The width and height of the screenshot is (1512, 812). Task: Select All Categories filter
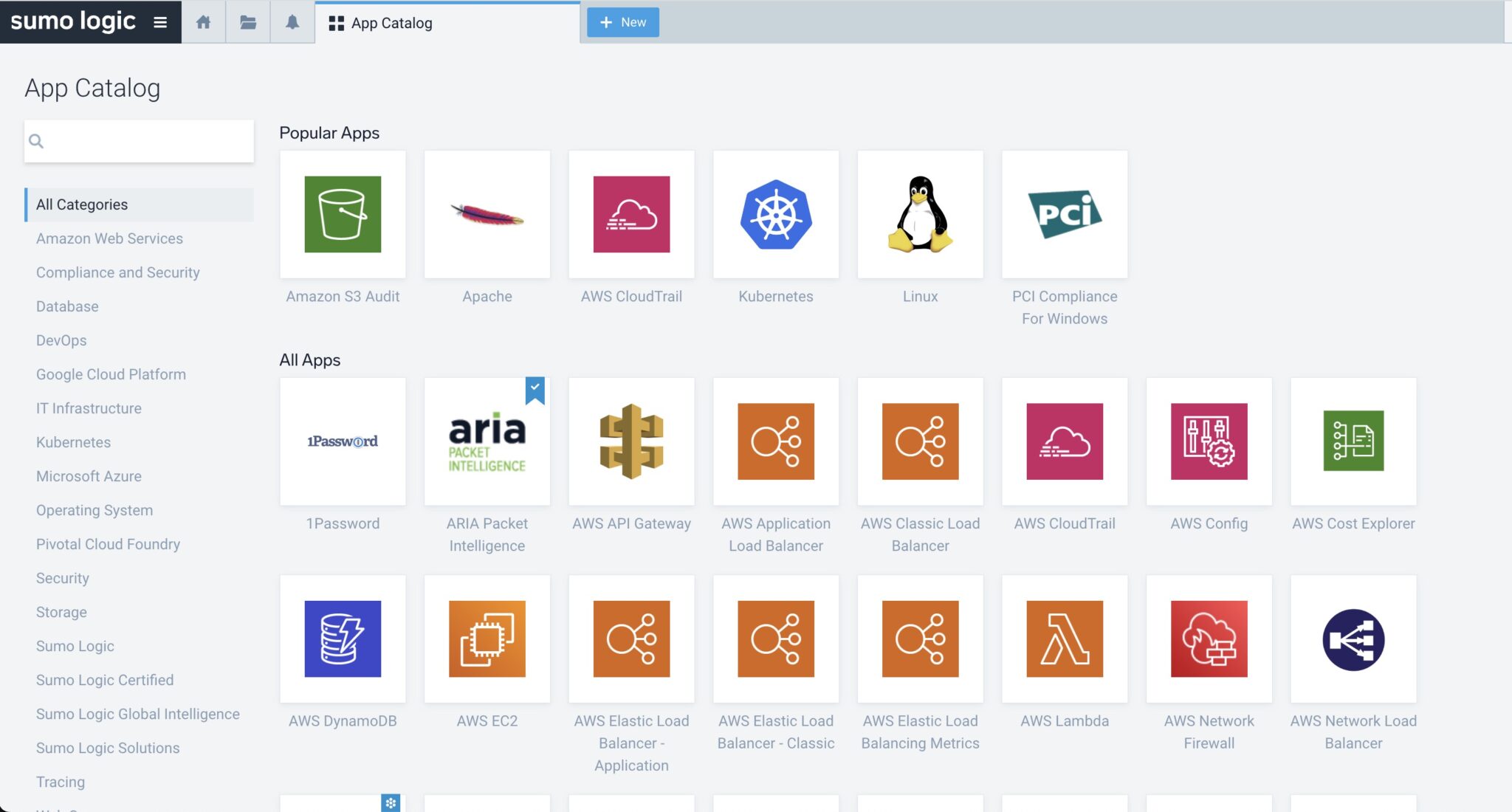click(x=82, y=204)
